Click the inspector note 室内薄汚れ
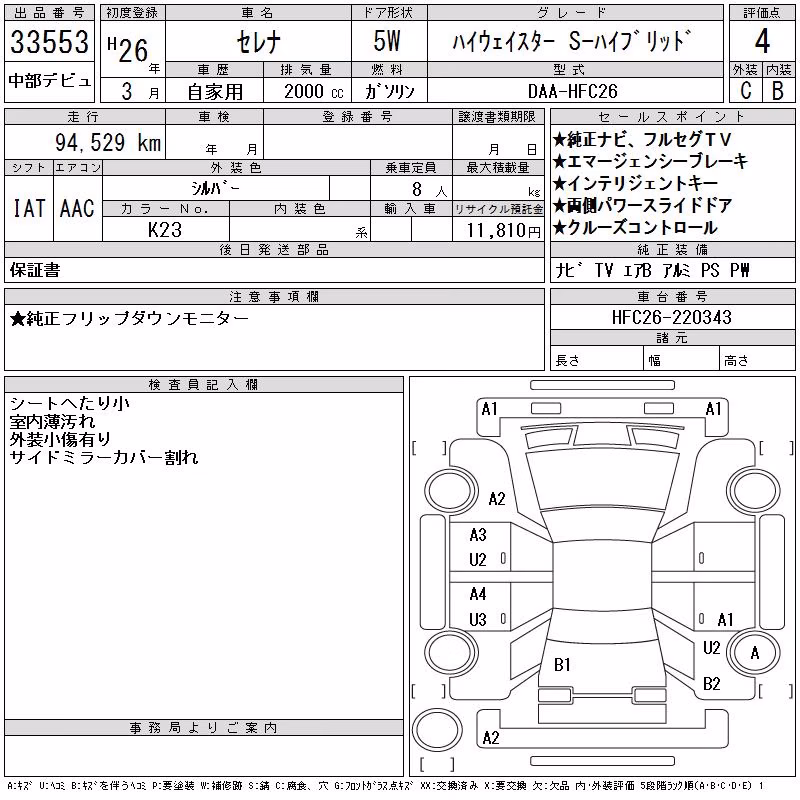Screen dimensions: 800x800 tap(52, 421)
